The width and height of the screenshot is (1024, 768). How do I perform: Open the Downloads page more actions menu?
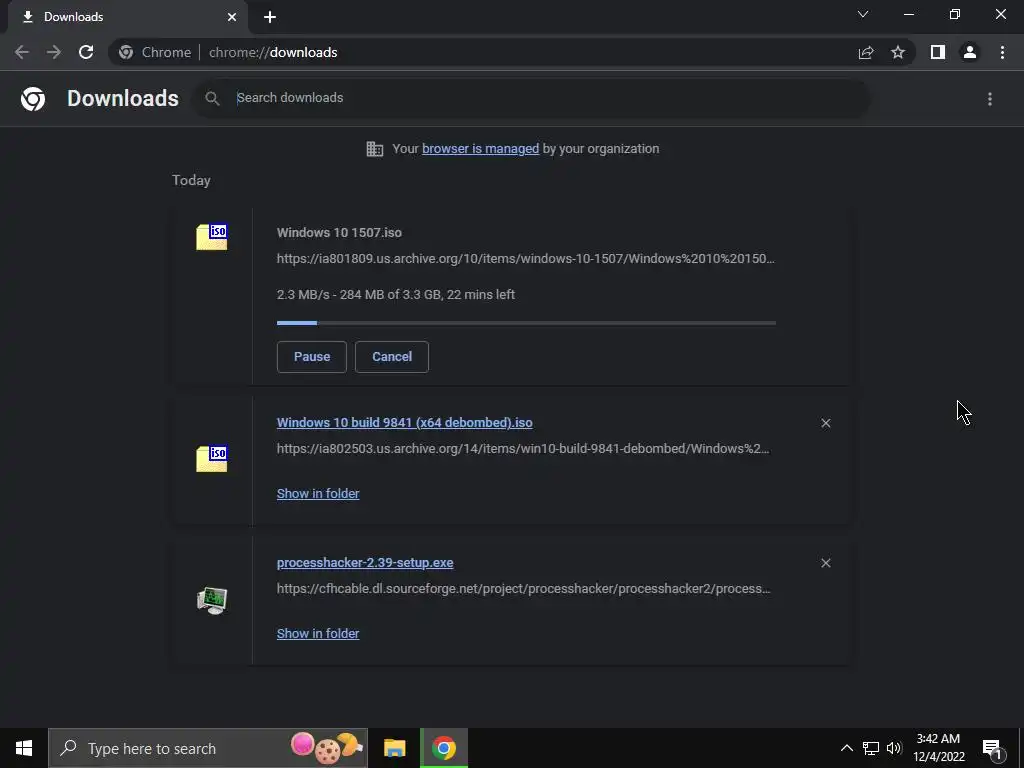[990, 99]
